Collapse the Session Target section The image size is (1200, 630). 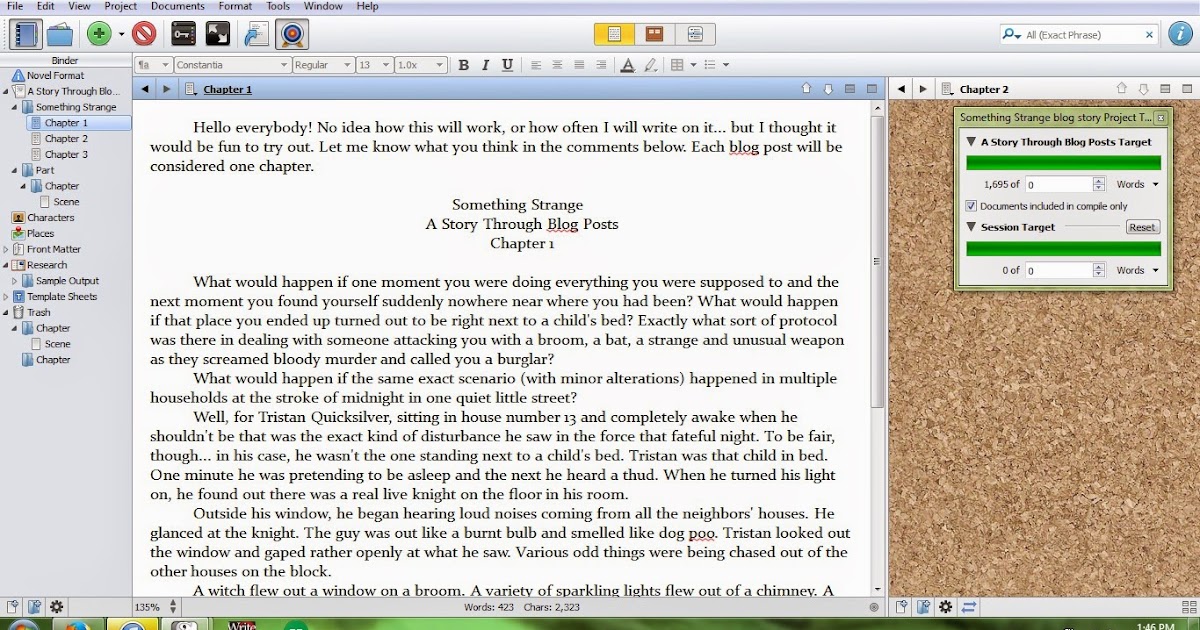click(971, 227)
